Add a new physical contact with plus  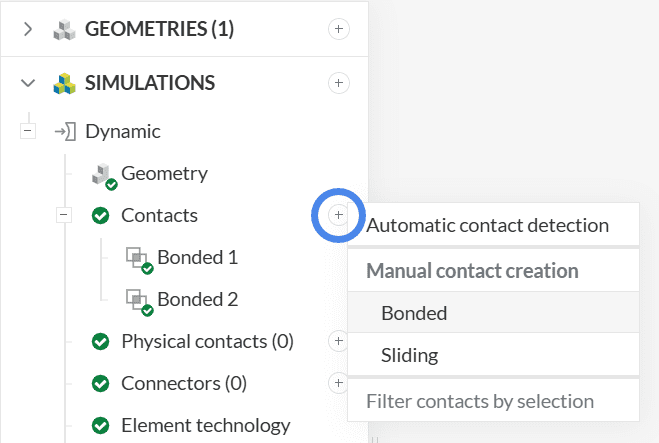(x=339, y=341)
